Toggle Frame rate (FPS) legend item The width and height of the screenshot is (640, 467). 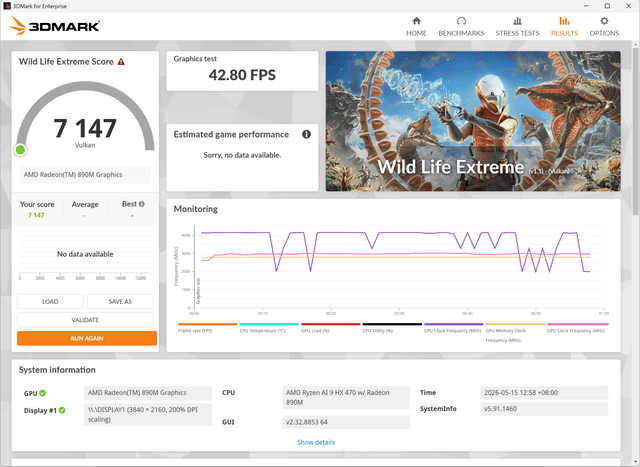(x=207, y=328)
